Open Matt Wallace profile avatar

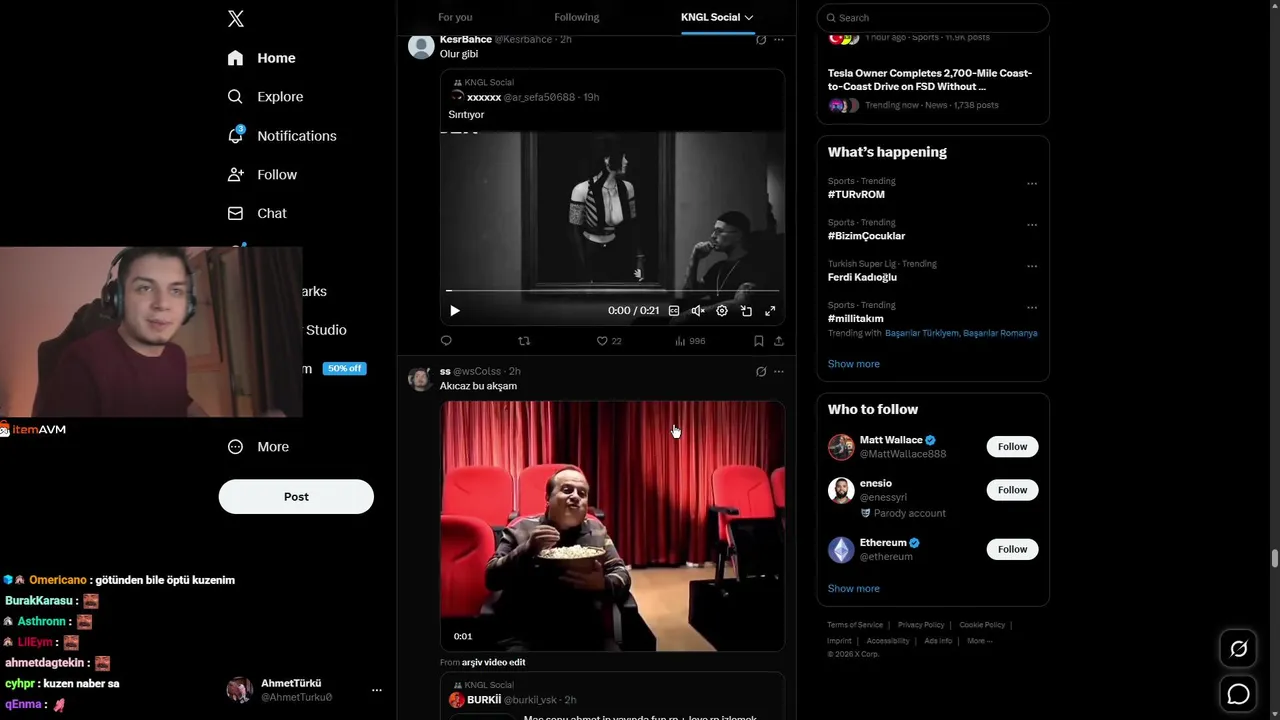coord(841,447)
